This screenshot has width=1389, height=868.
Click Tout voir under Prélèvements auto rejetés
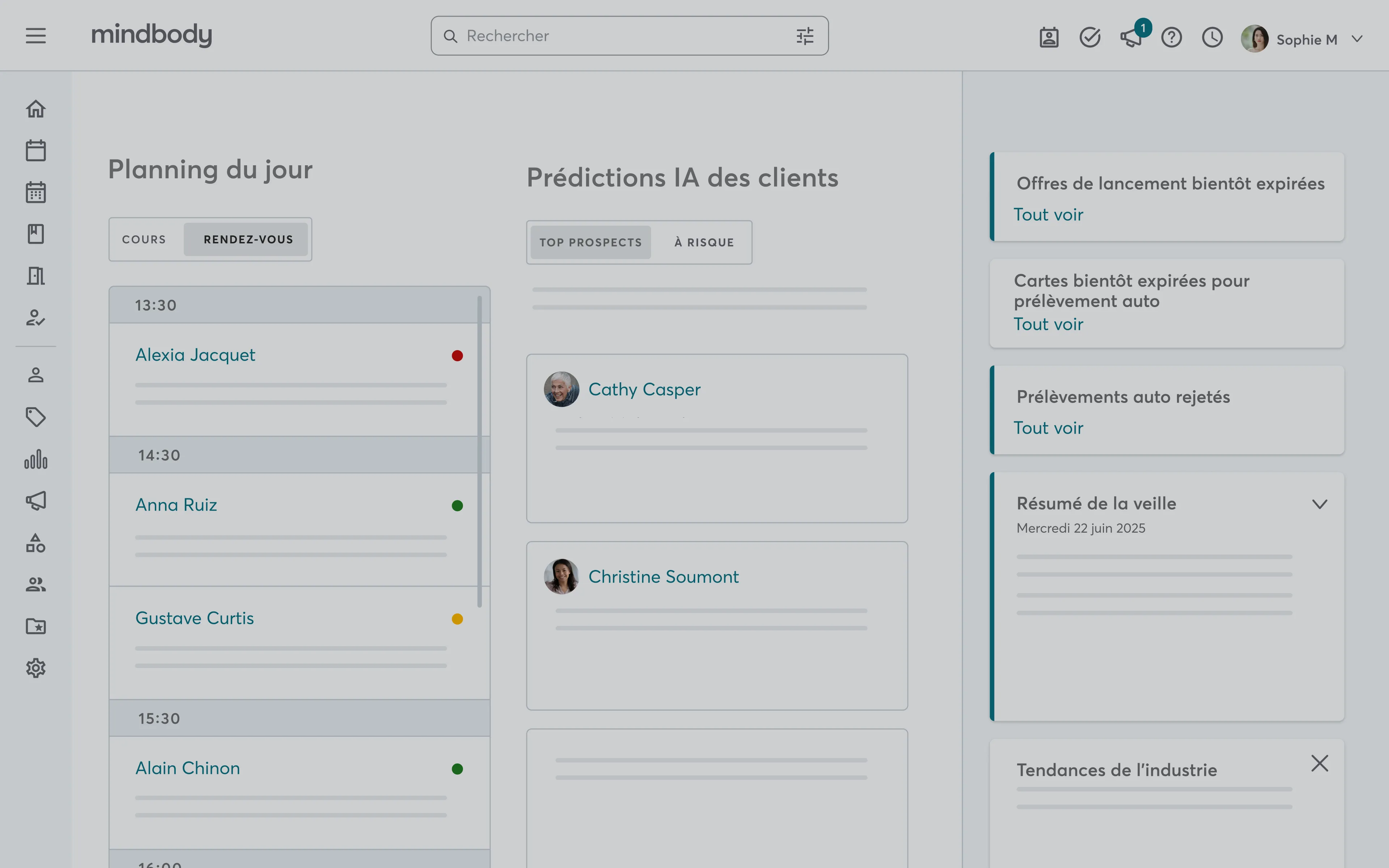pyautogui.click(x=1048, y=428)
